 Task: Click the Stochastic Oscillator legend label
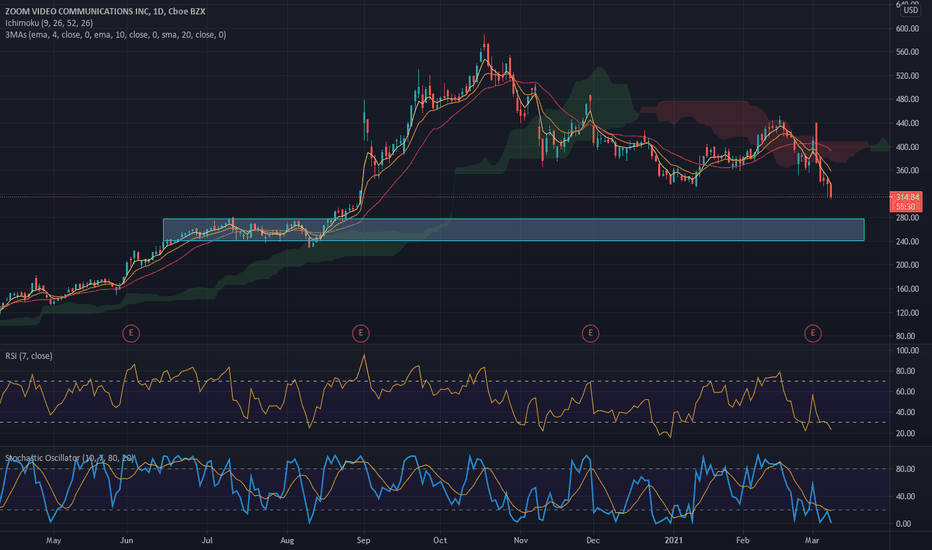point(70,458)
